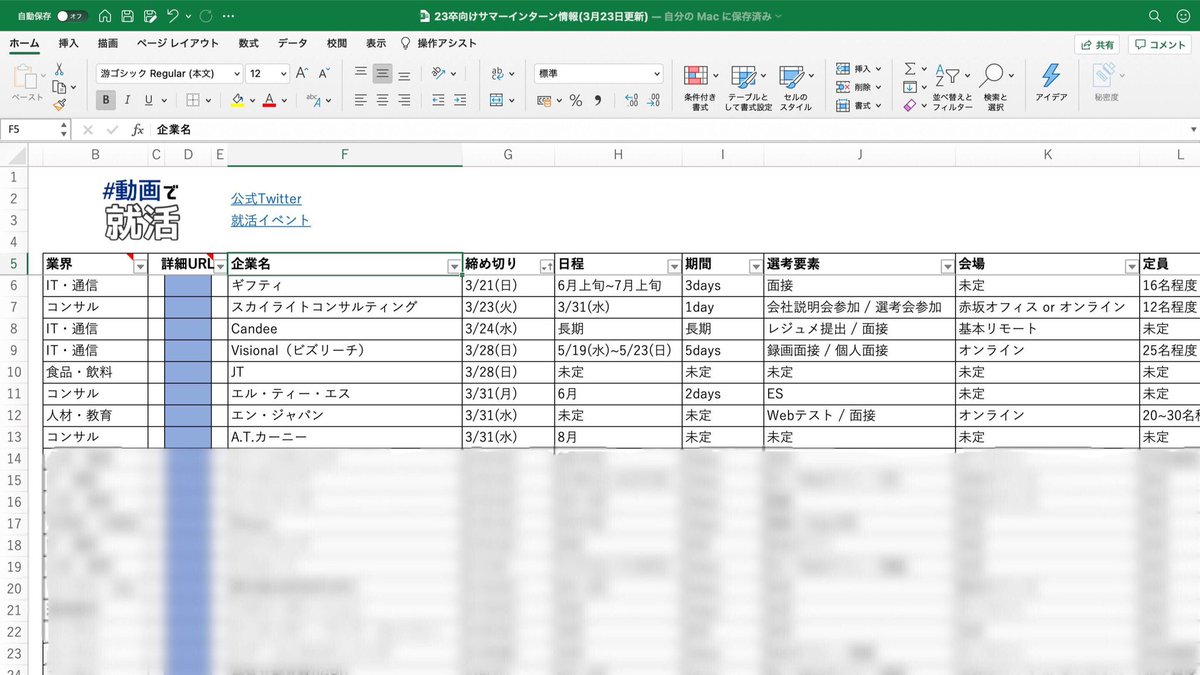This screenshot has width=1200, height=675.
Task: Click the コメント comments button
Action: pyautogui.click(x=1160, y=45)
